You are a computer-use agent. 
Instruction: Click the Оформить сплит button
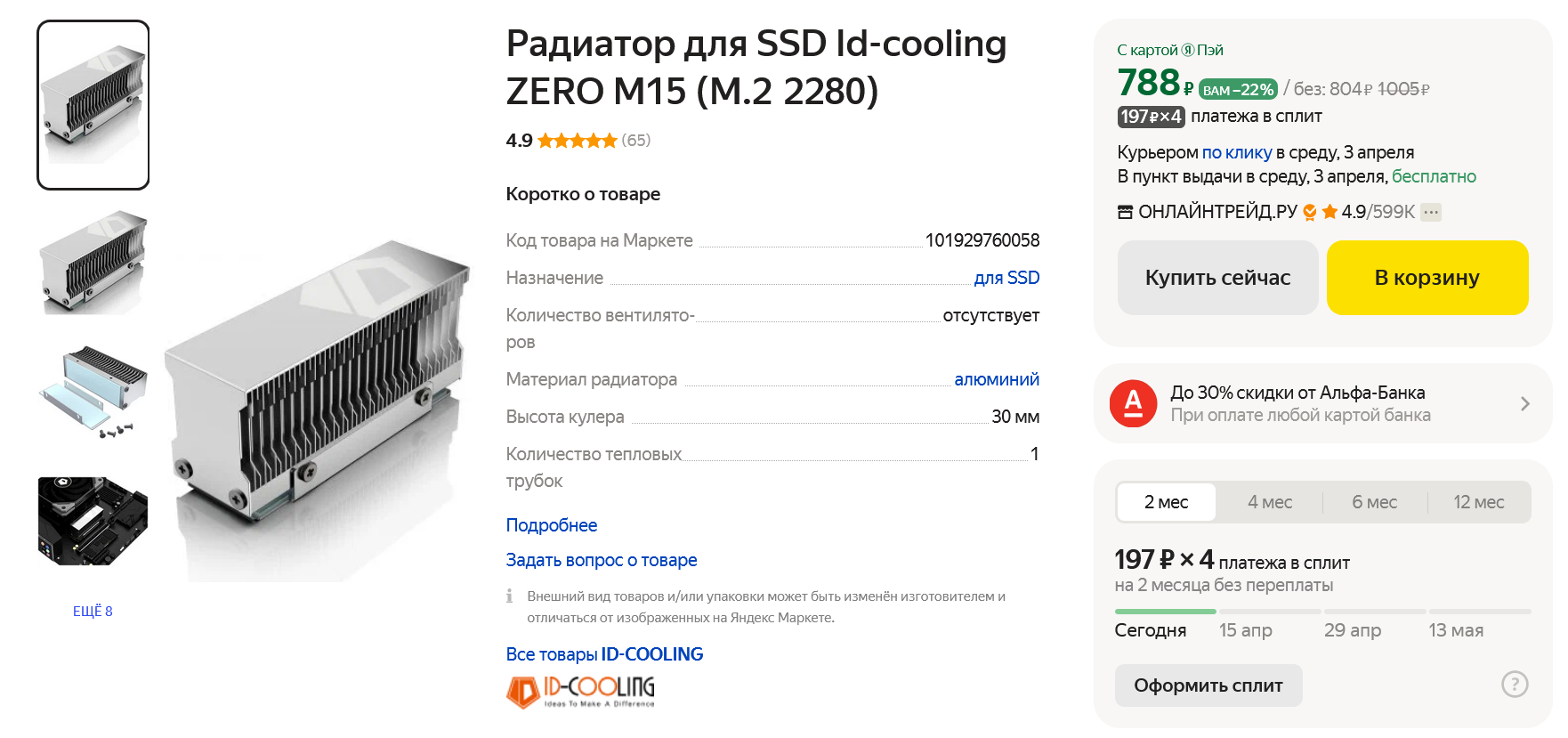tap(1208, 685)
